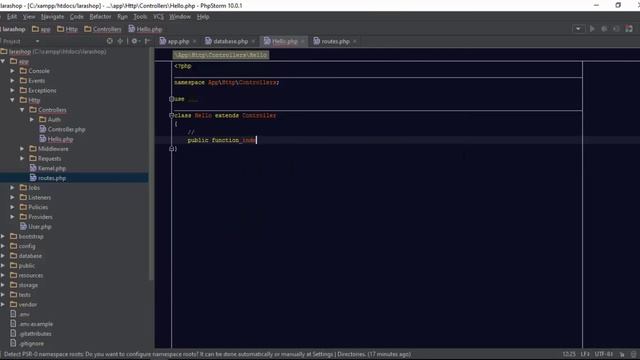The image size is (640, 360).
Task: Click the Project panel vertical scrollbar
Action: (152, 164)
